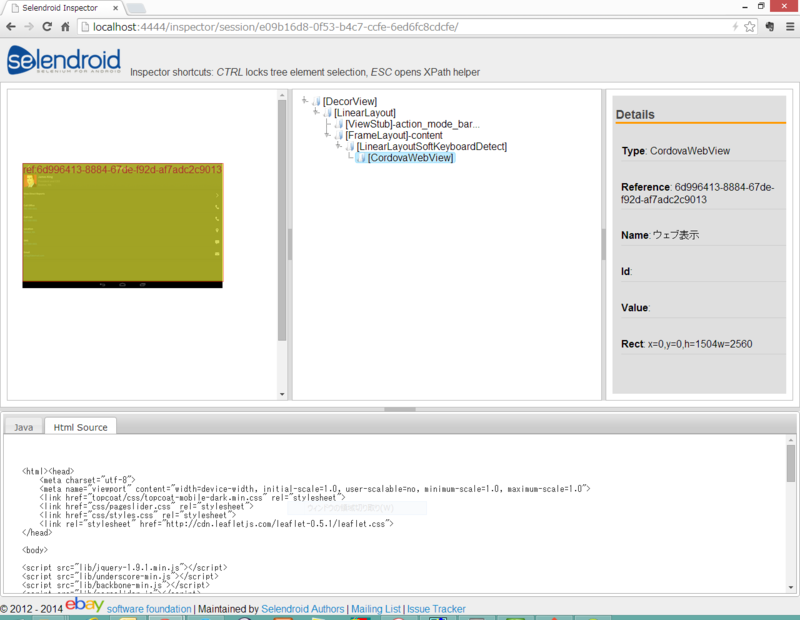Open a new browser tab
The image size is (800, 620).
pos(136,8)
